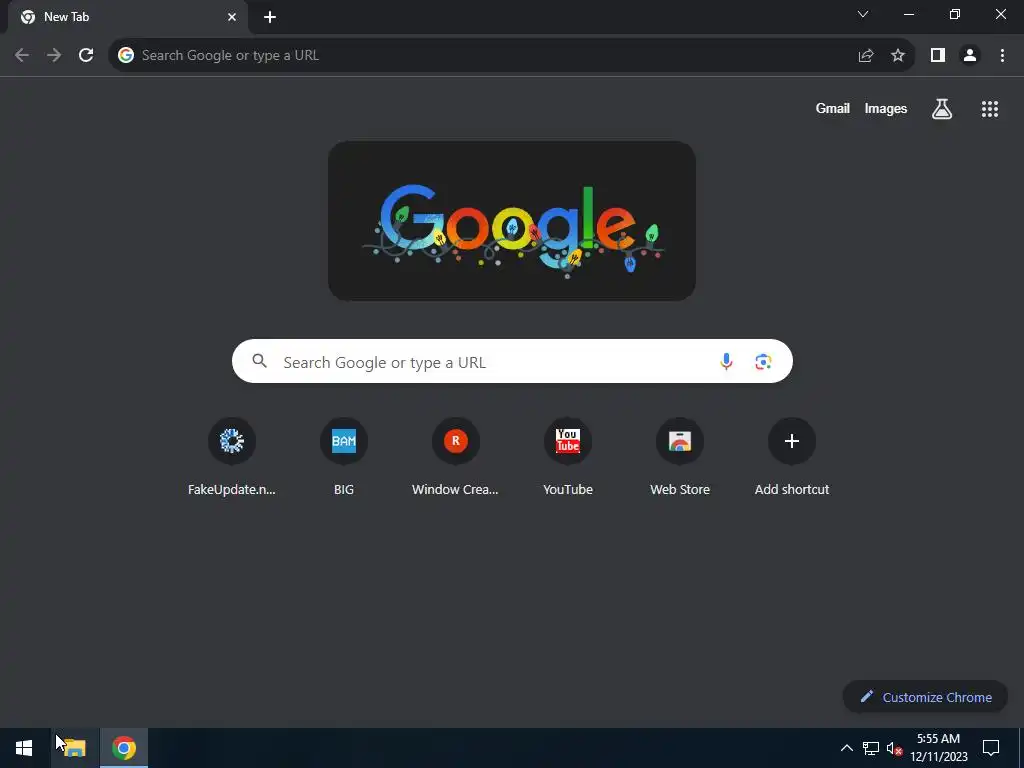Image resolution: width=1024 pixels, height=768 pixels.
Task: Open the tab search dropdown arrow
Action: click(863, 14)
